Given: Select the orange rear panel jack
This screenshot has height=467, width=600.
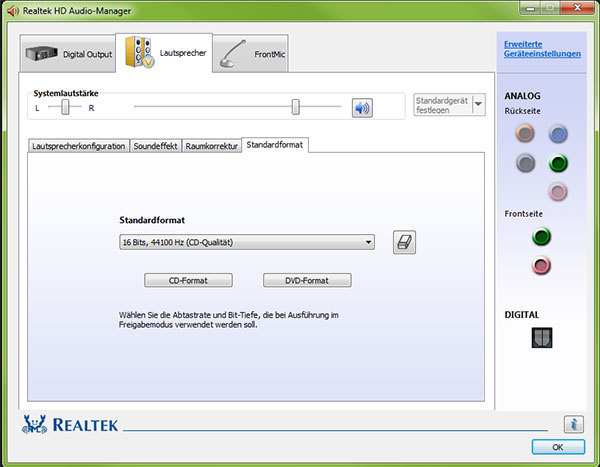Looking at the screenshot, I should (525, 134).
